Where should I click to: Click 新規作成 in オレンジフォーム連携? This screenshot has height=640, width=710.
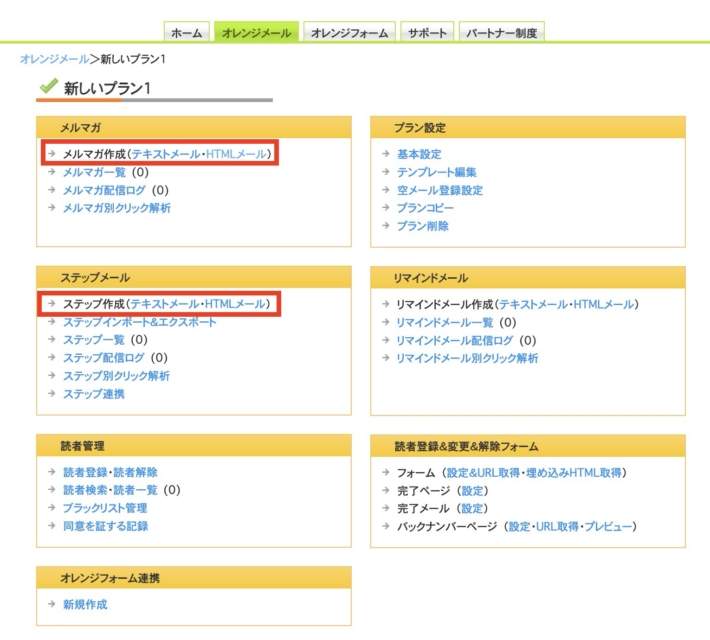[x=85, y=605]
